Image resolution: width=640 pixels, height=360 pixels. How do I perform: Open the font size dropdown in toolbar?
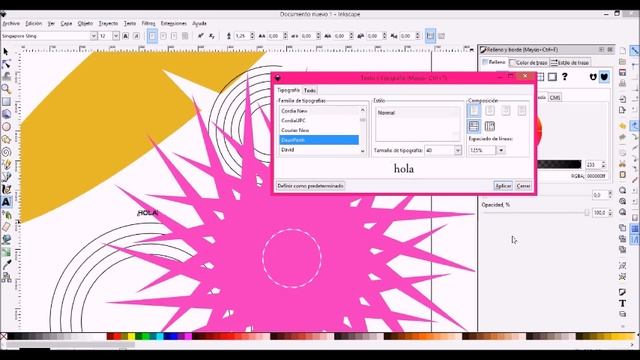click(116, 36)
